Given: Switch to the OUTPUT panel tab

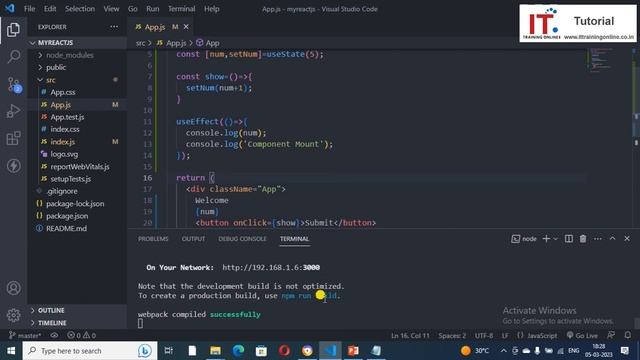Looking at the screenshot, I should [193, 239].
